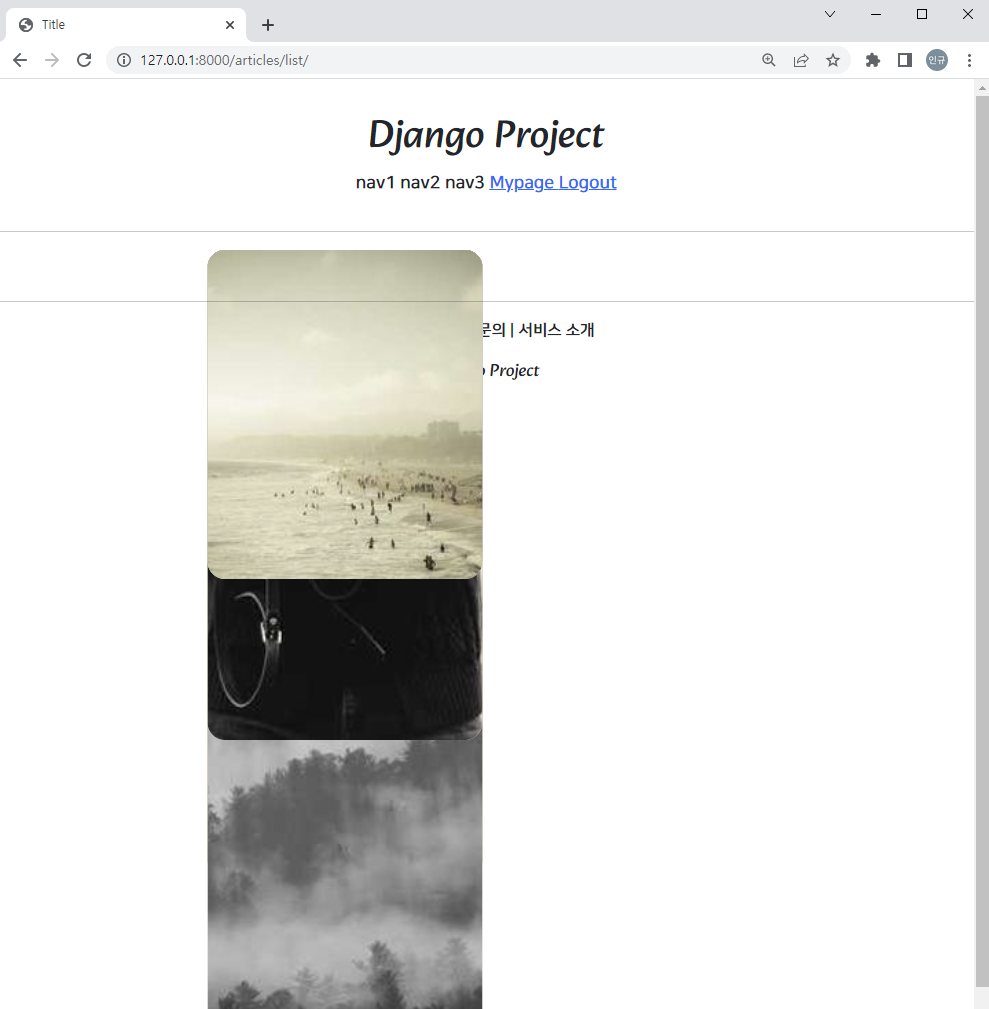Select the Title browser tab
Screen dimensions: 989x1009
[x=126, y=25]
